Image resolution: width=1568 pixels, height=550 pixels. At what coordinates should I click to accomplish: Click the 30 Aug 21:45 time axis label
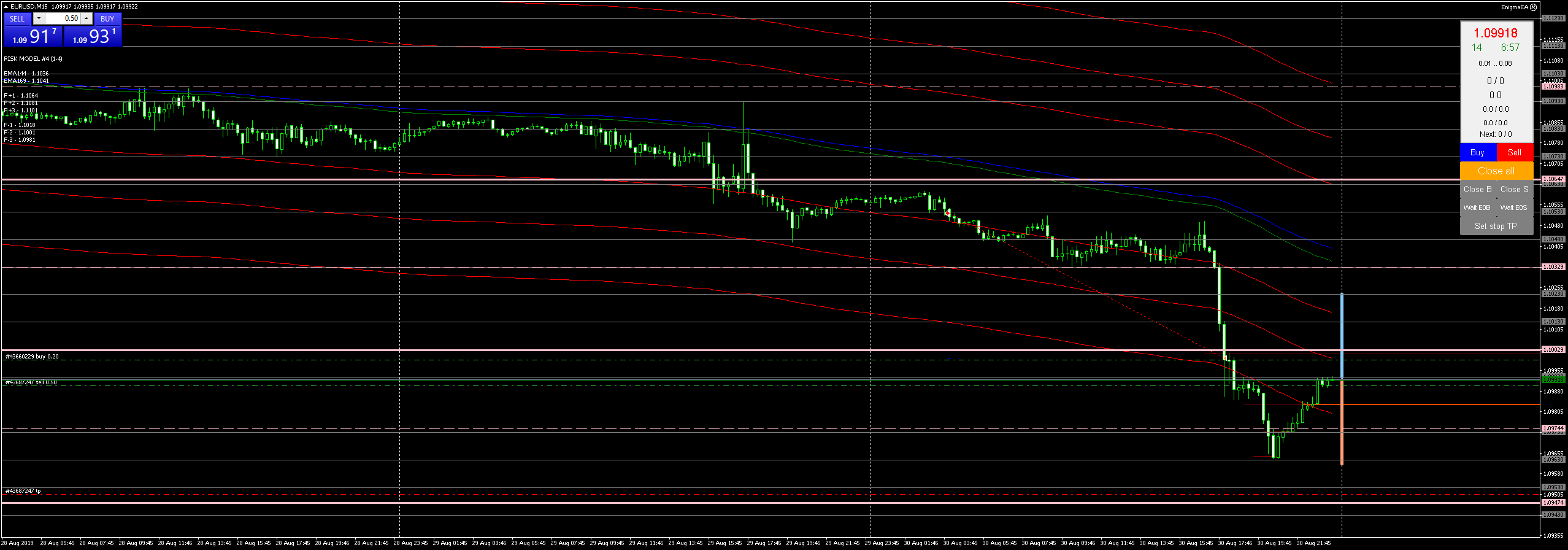[1313, 543]
